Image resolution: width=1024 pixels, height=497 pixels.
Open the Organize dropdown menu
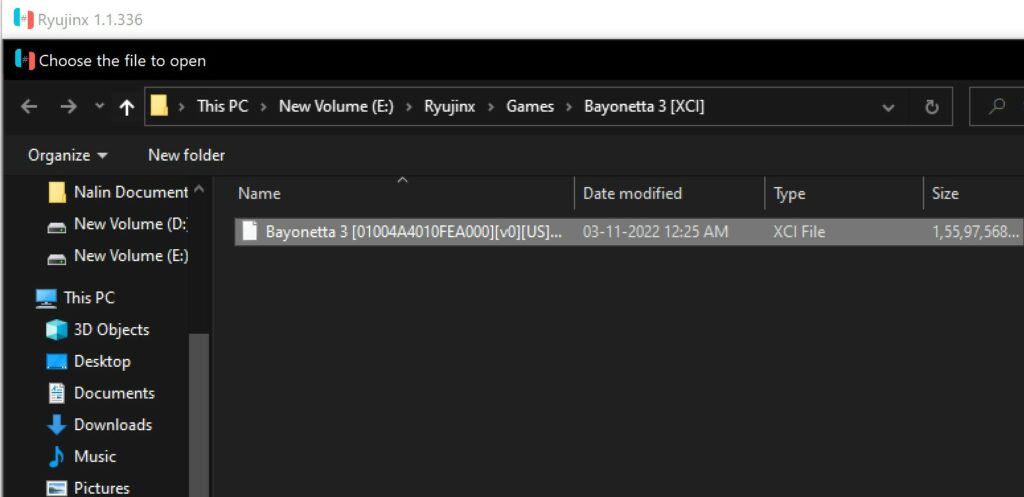pyautogui.click(x=68, y=155)
